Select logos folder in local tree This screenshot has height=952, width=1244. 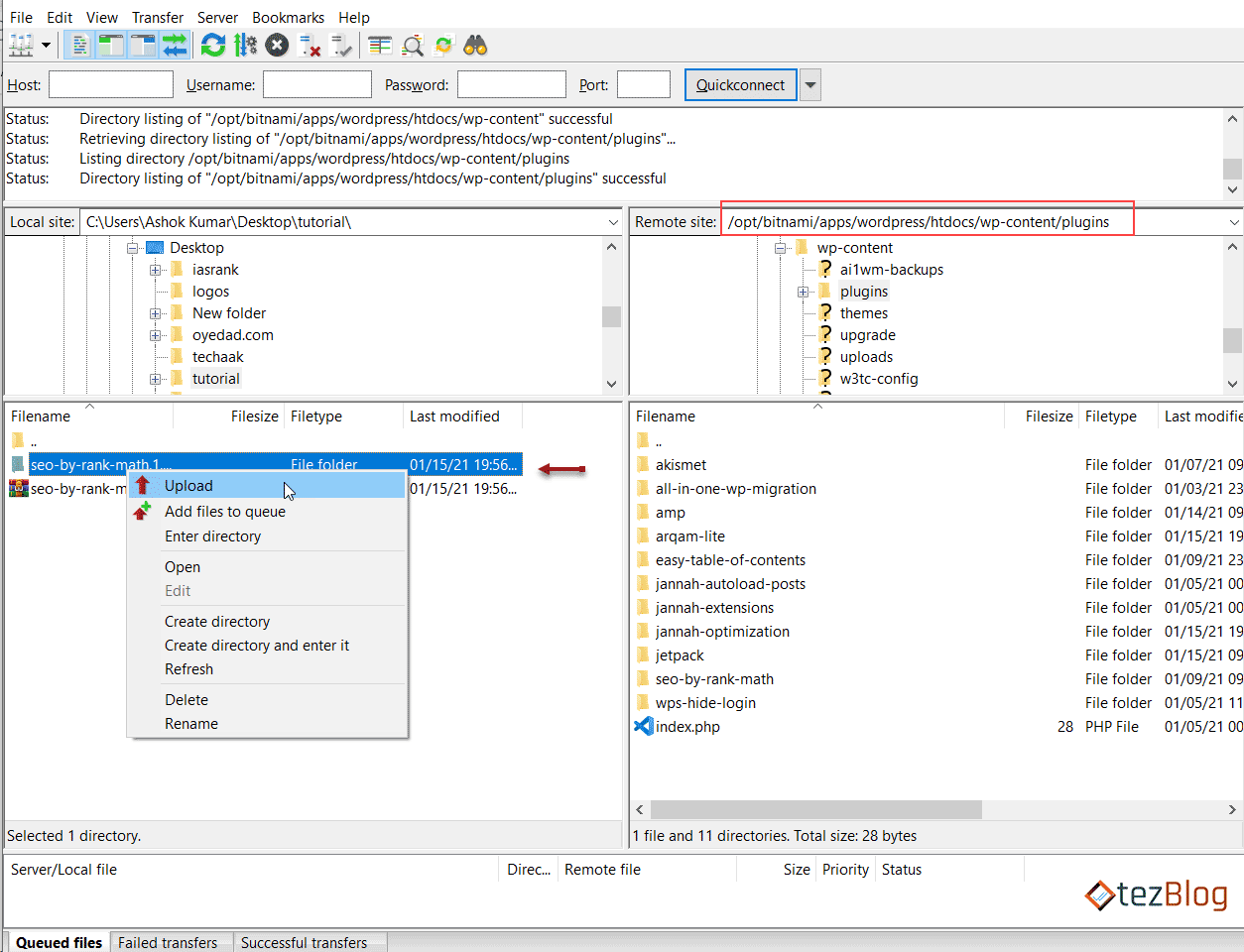pos(210,292)
